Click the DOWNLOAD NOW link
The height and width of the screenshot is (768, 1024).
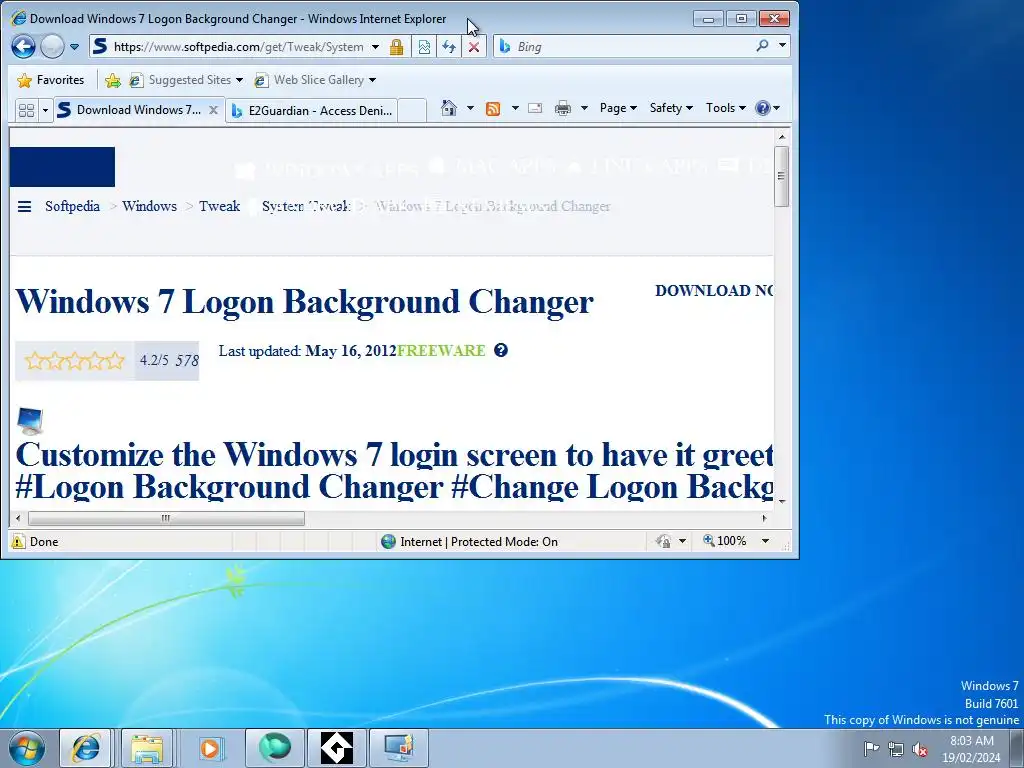coord(714,291)
